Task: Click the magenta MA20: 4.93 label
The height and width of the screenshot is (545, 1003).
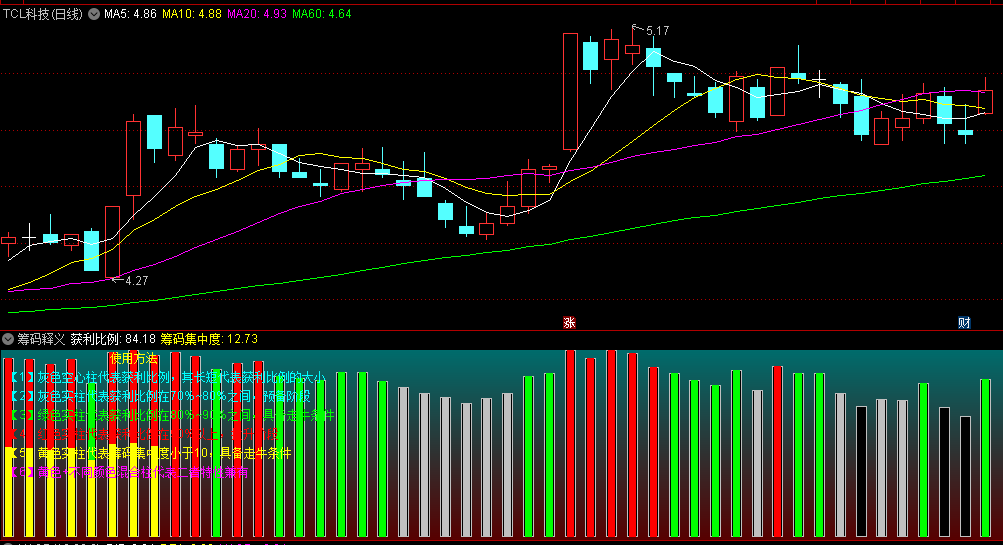Action: click(x=257, y=14)
